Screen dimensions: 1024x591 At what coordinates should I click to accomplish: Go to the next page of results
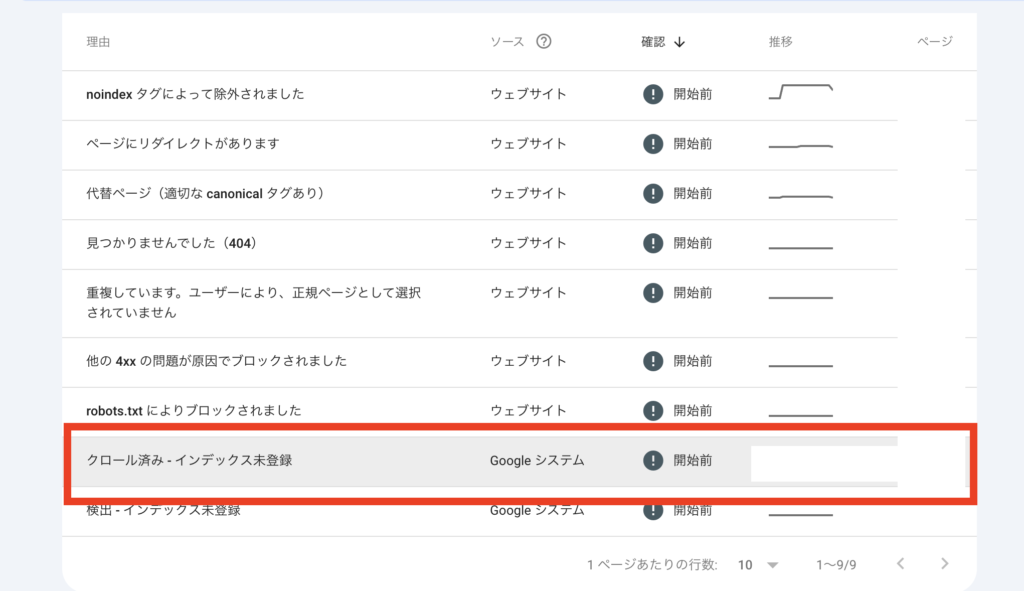945,564
